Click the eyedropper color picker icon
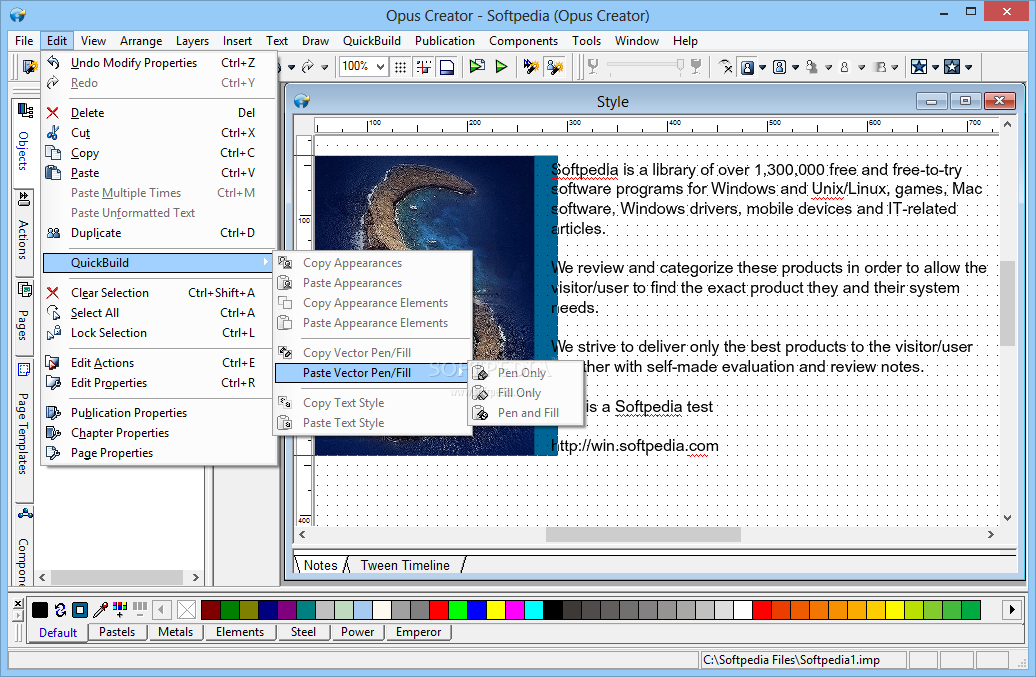 click(100, 610)
